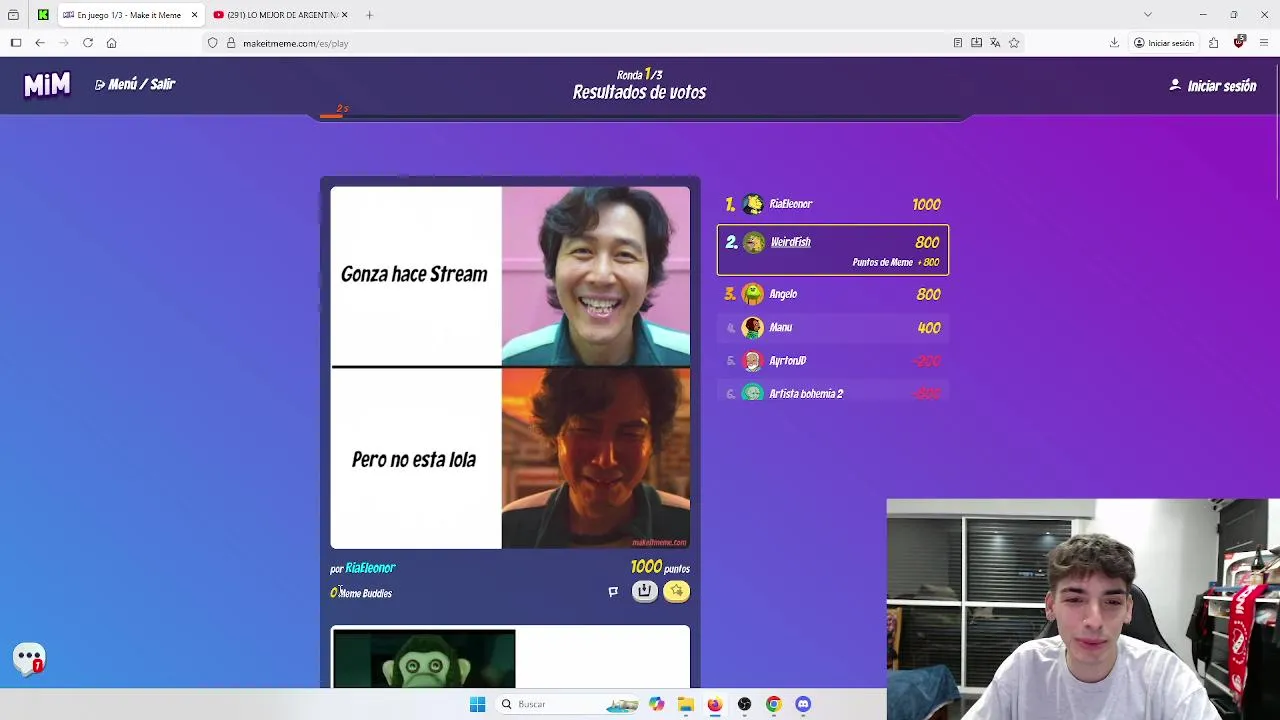Open the list all tabs dropdown
Image resolution: width=1280 pixels, height=720 pixels.
tap(1148, 15)
